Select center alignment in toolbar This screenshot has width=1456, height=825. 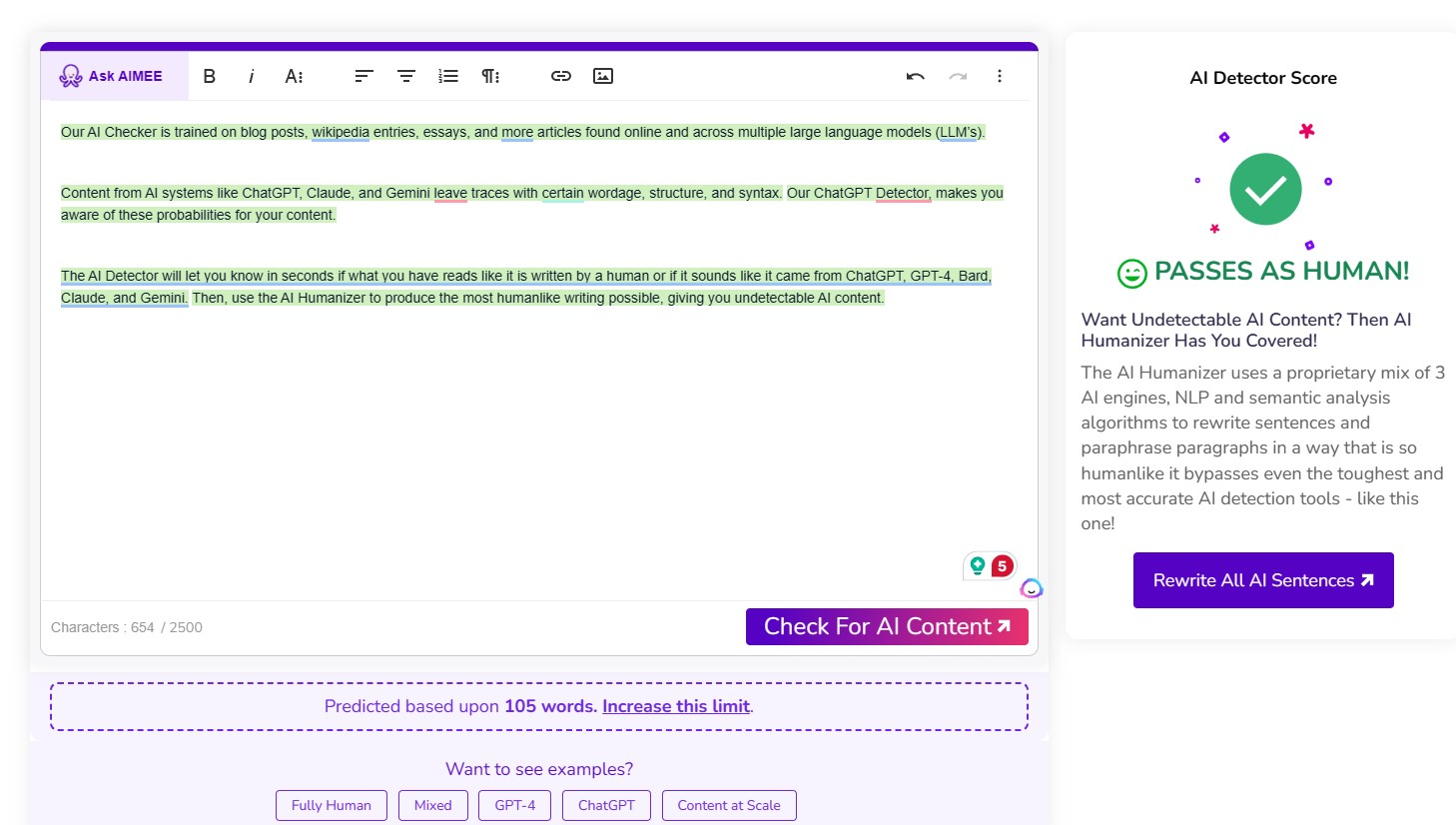pos(406,76)
